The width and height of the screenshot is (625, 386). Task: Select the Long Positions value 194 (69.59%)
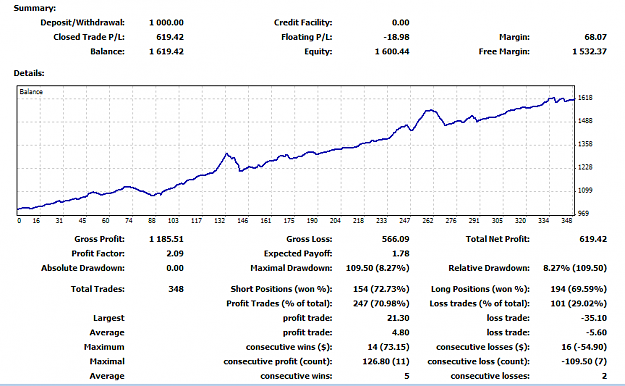[578, 289]
